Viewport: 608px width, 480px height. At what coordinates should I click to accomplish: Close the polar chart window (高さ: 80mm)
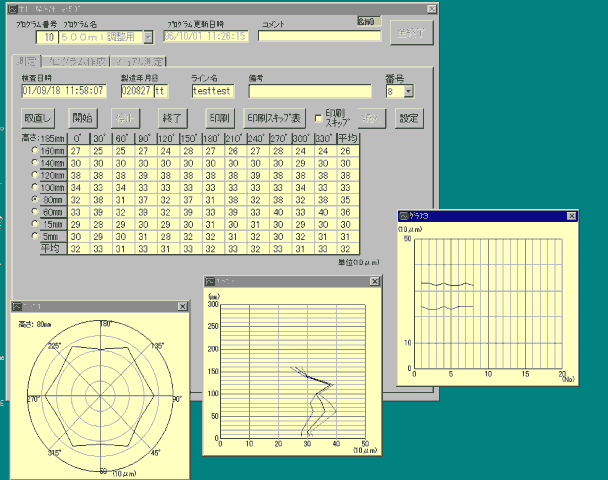click(x=183, y=306)
